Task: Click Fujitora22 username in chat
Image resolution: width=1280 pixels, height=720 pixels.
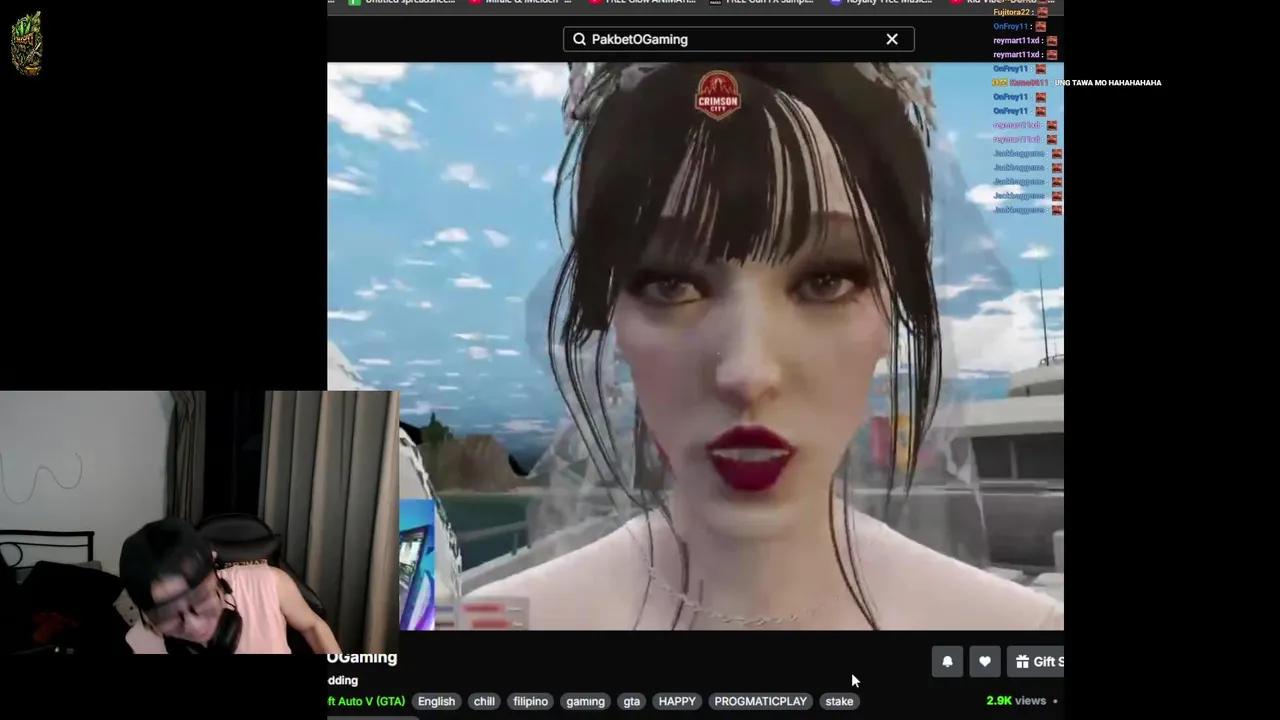Action: click(x=1012, y=12)
